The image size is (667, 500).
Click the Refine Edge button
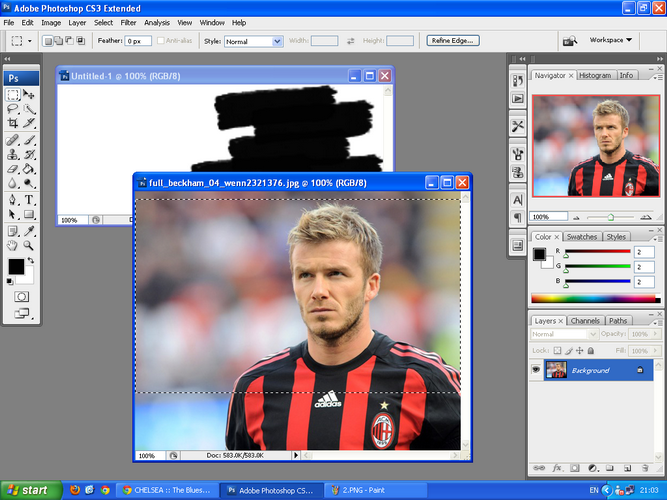(453, 41)
